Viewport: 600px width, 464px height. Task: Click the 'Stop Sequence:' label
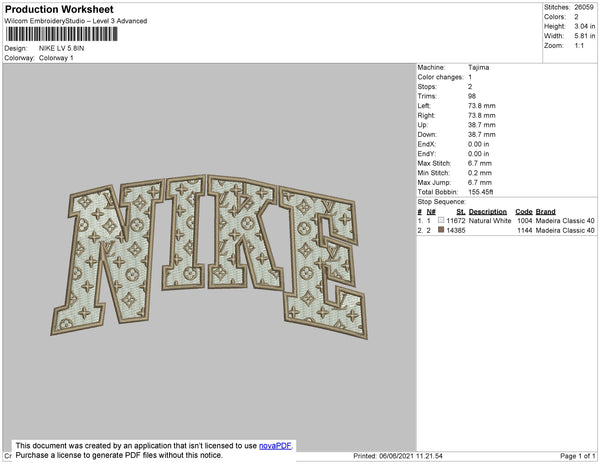pyautogui.click(x=441, y=202)
